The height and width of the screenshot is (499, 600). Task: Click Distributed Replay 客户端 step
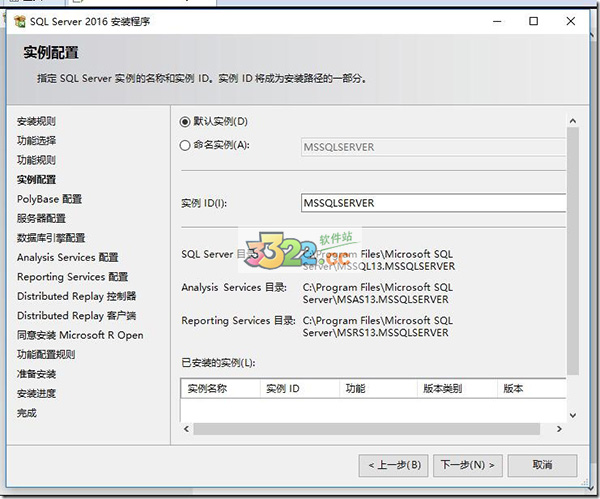(77, 316)
